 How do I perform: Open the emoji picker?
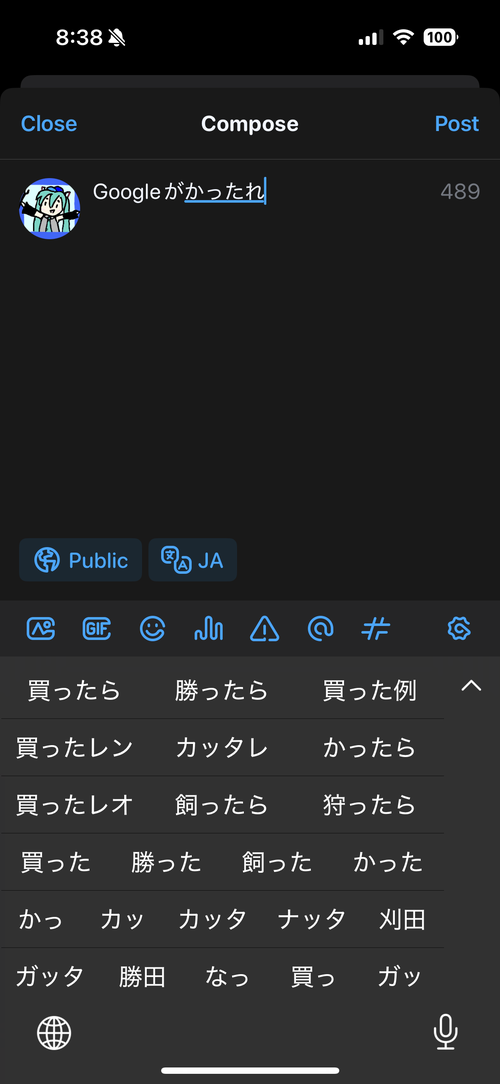153,628
